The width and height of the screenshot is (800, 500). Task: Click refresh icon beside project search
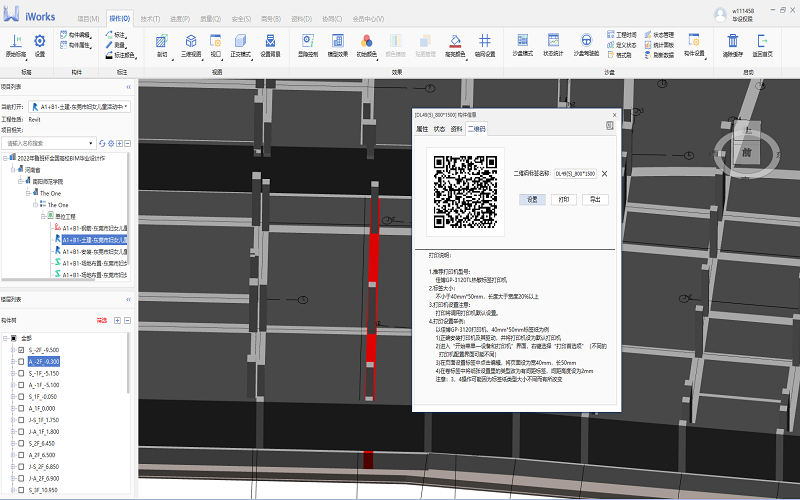click(x=102, y=143)
